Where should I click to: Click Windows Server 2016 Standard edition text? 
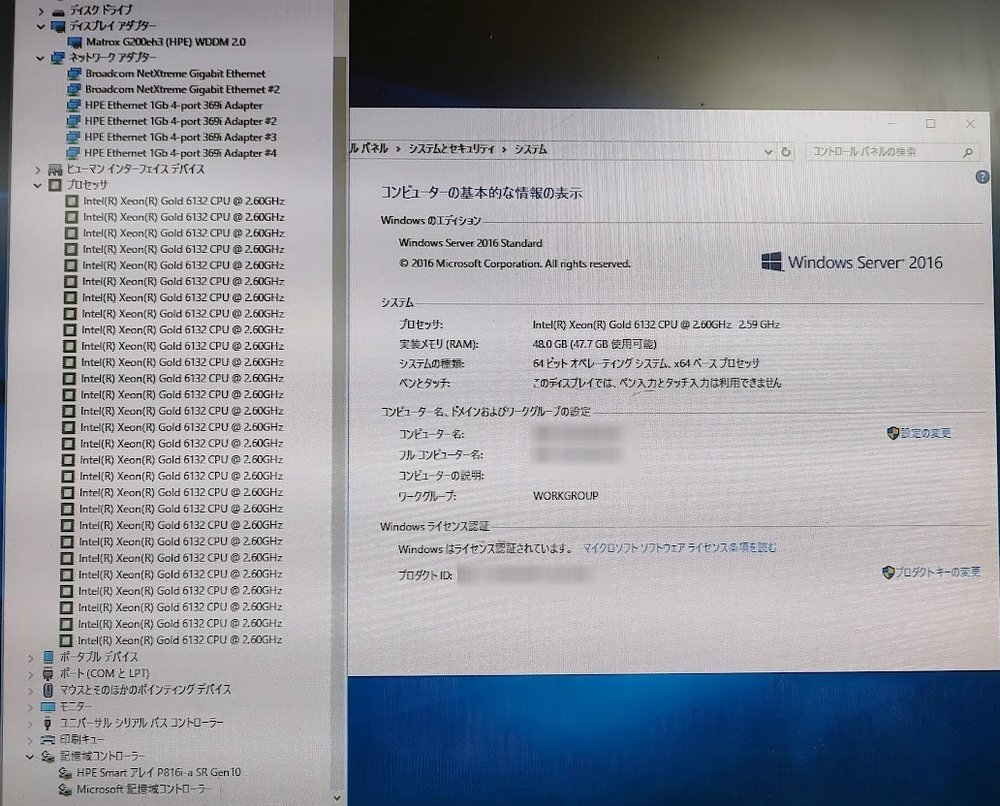click(470, 243)
